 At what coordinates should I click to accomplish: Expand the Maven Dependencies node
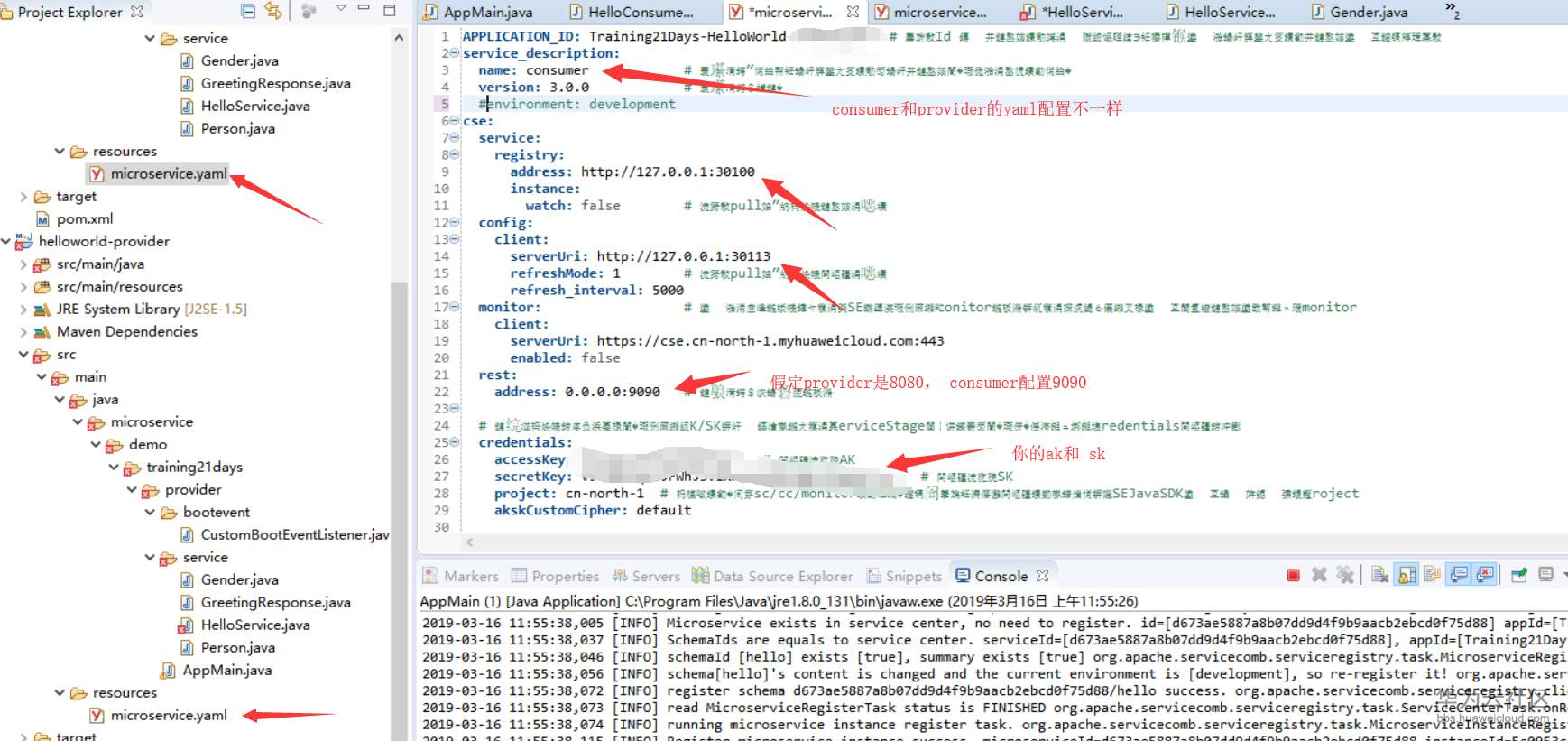tap(23, 332)
